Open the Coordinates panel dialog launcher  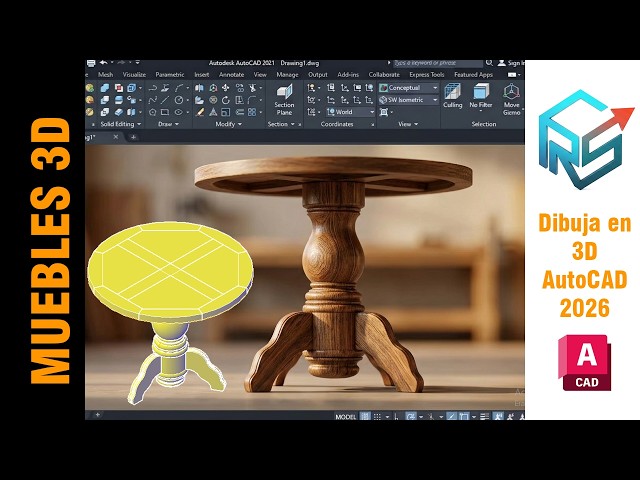click(x=373, y=124)
